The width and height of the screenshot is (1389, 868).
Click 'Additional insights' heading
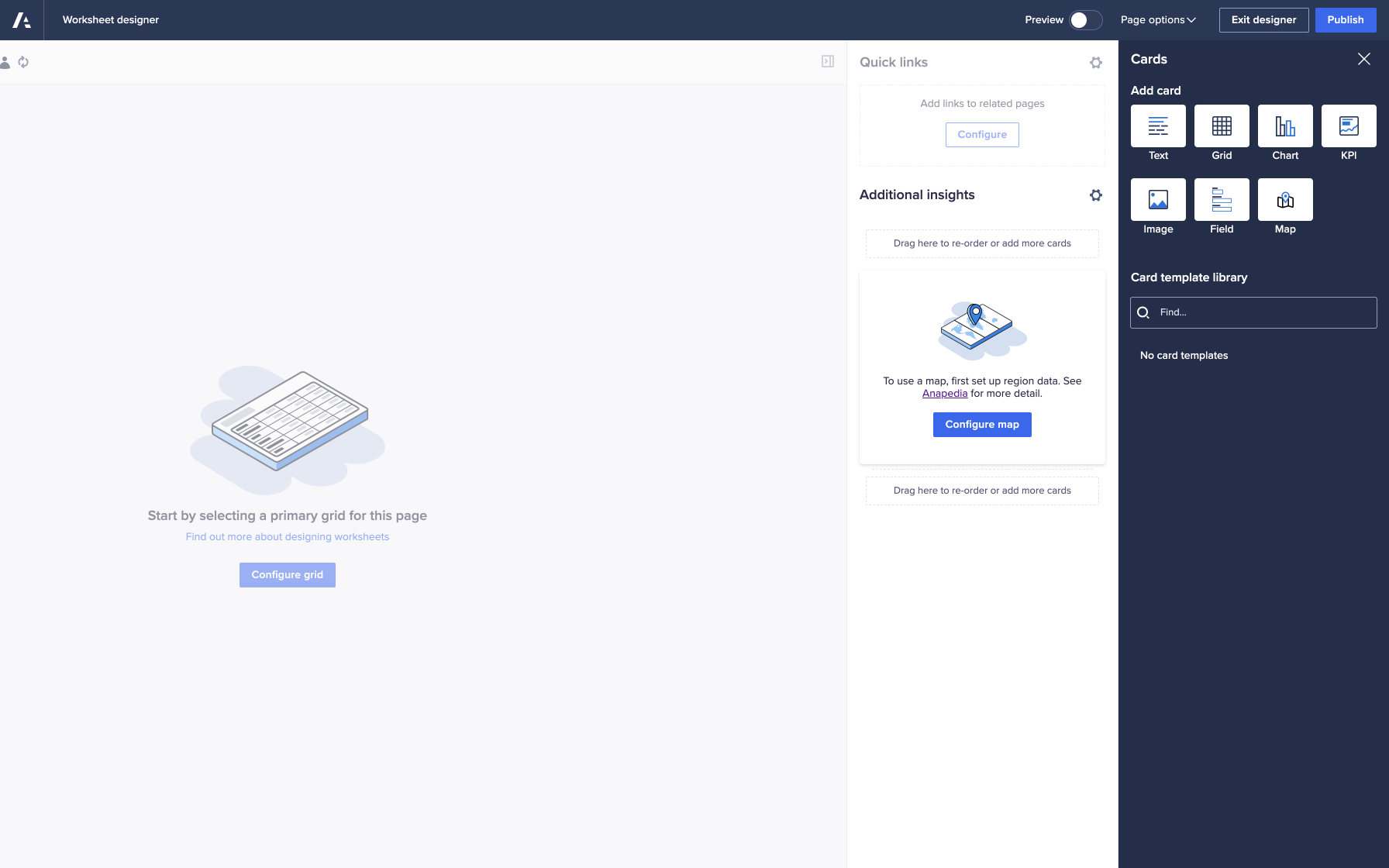917,195
